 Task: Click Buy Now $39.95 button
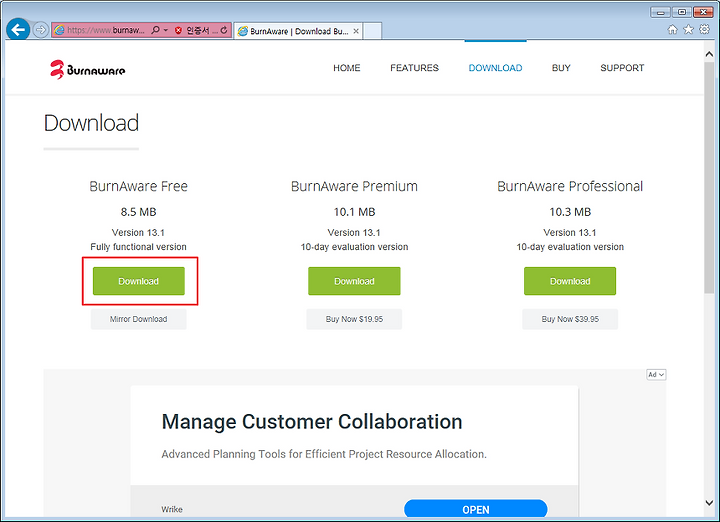(570, 319)
